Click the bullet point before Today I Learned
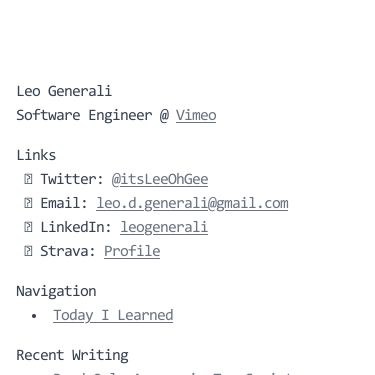Screen dimensions: 375x375 click(34, 316)
